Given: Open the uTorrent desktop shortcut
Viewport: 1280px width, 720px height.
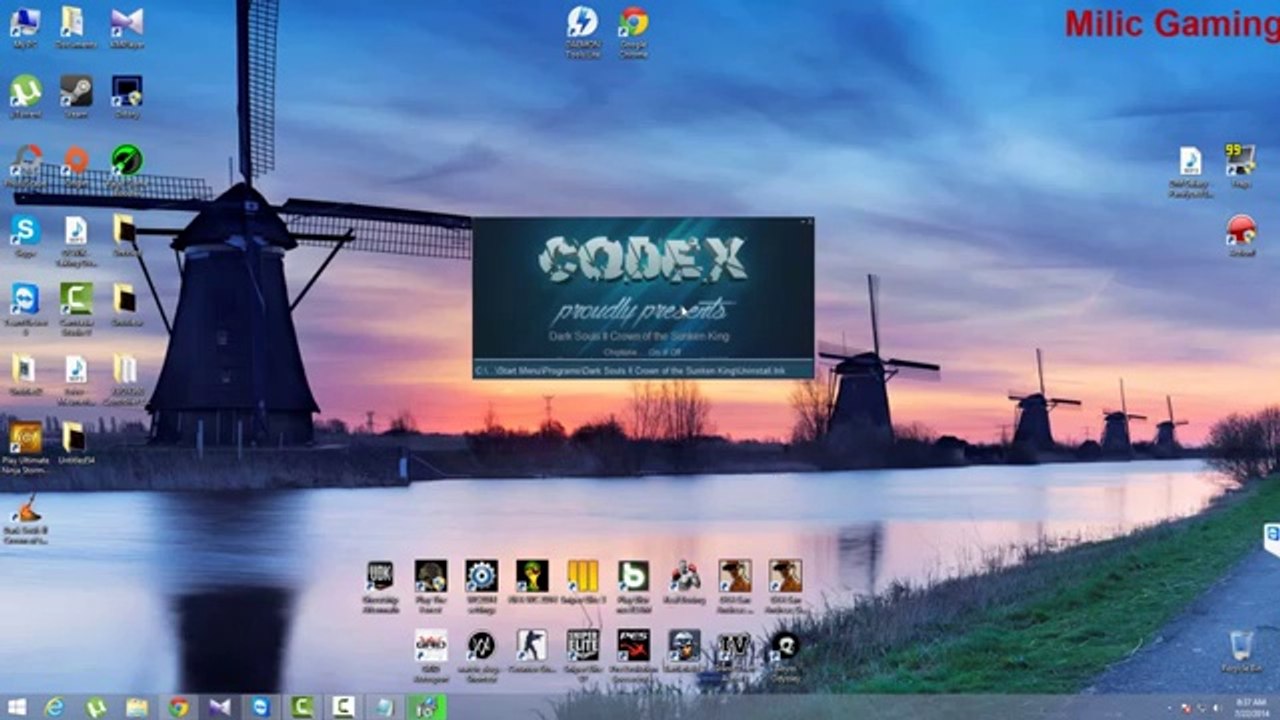Looking at the screenshot, I should click(x=25, y=96).
